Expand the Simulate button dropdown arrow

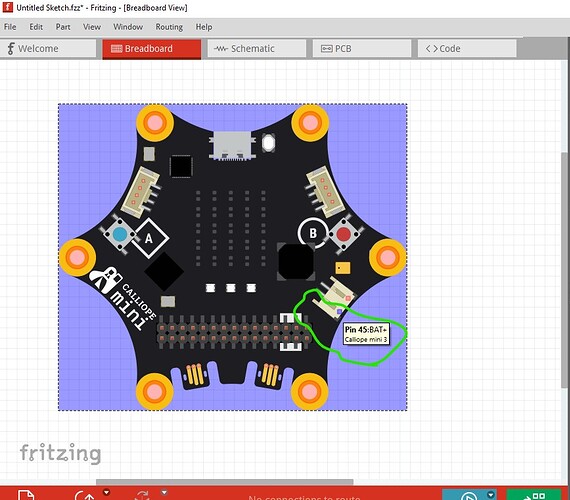[491, 494]
